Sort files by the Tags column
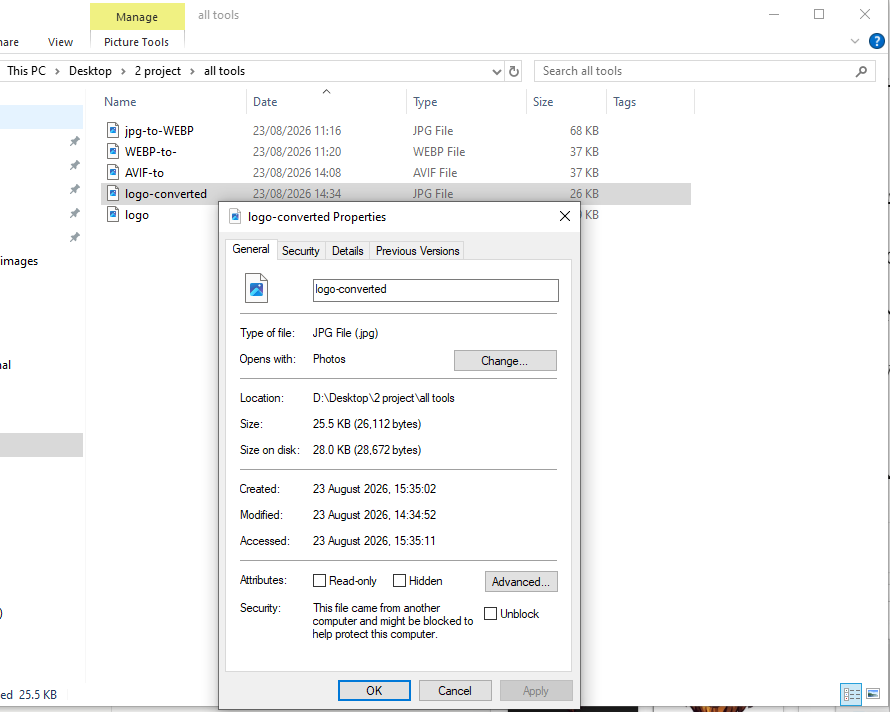Image resolution: width=890 pixels, height=712 pixels. pos(650,102)
